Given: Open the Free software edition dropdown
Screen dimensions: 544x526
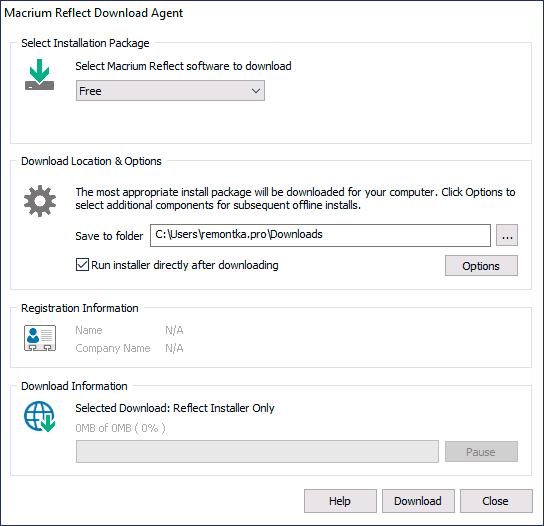Looking at the screenshot, I should click(x=170, y=91).
